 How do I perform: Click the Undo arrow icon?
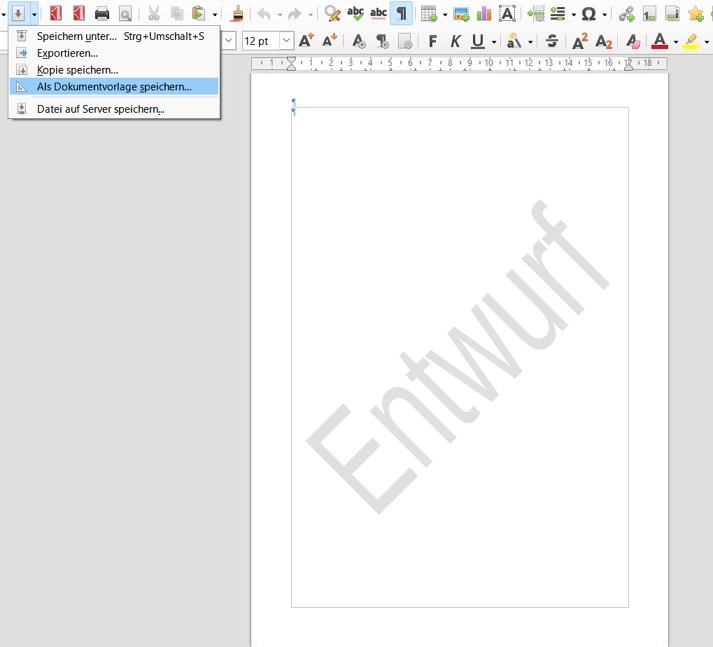coord(264,14)
